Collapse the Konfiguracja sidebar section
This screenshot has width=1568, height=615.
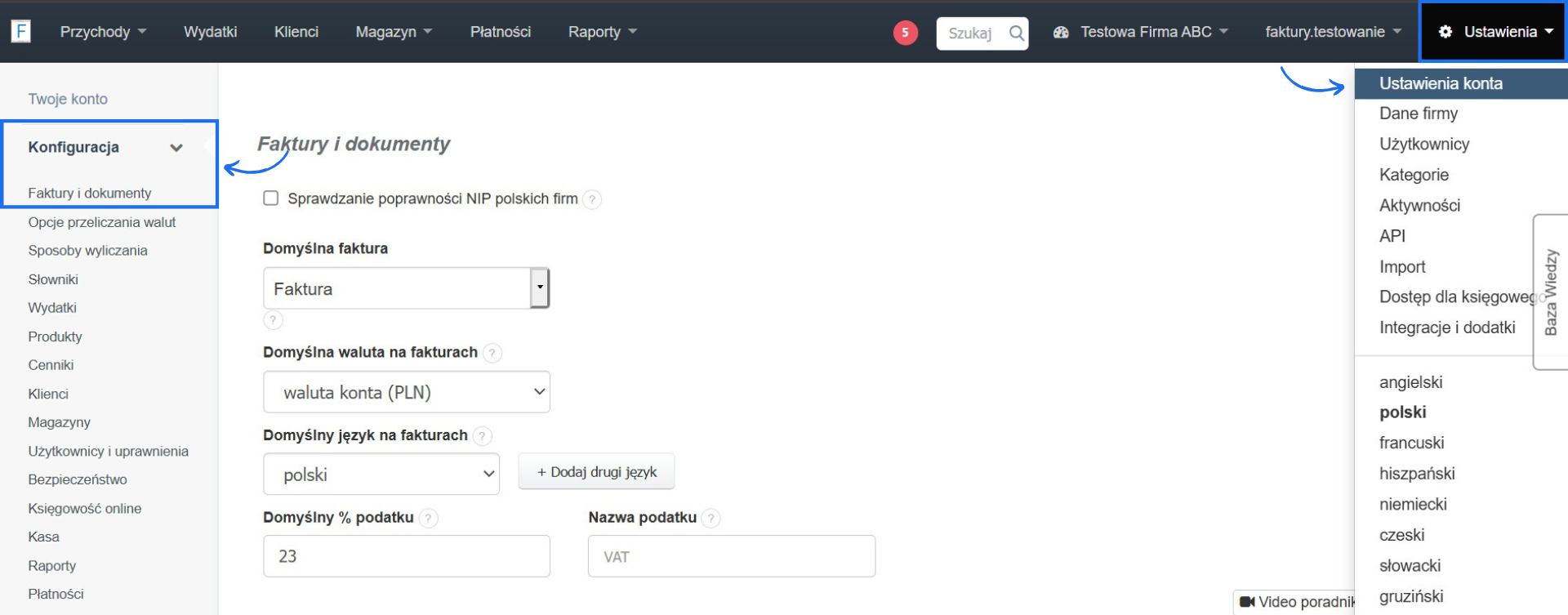tap(176, 148)
